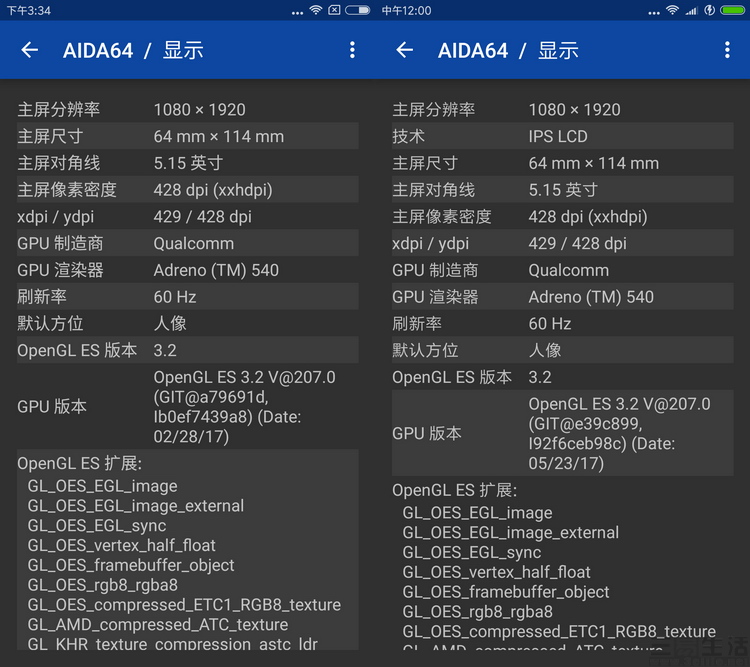
Task: Select the 主屏分辨率 row in the right screen
Action: coord(562,110)
